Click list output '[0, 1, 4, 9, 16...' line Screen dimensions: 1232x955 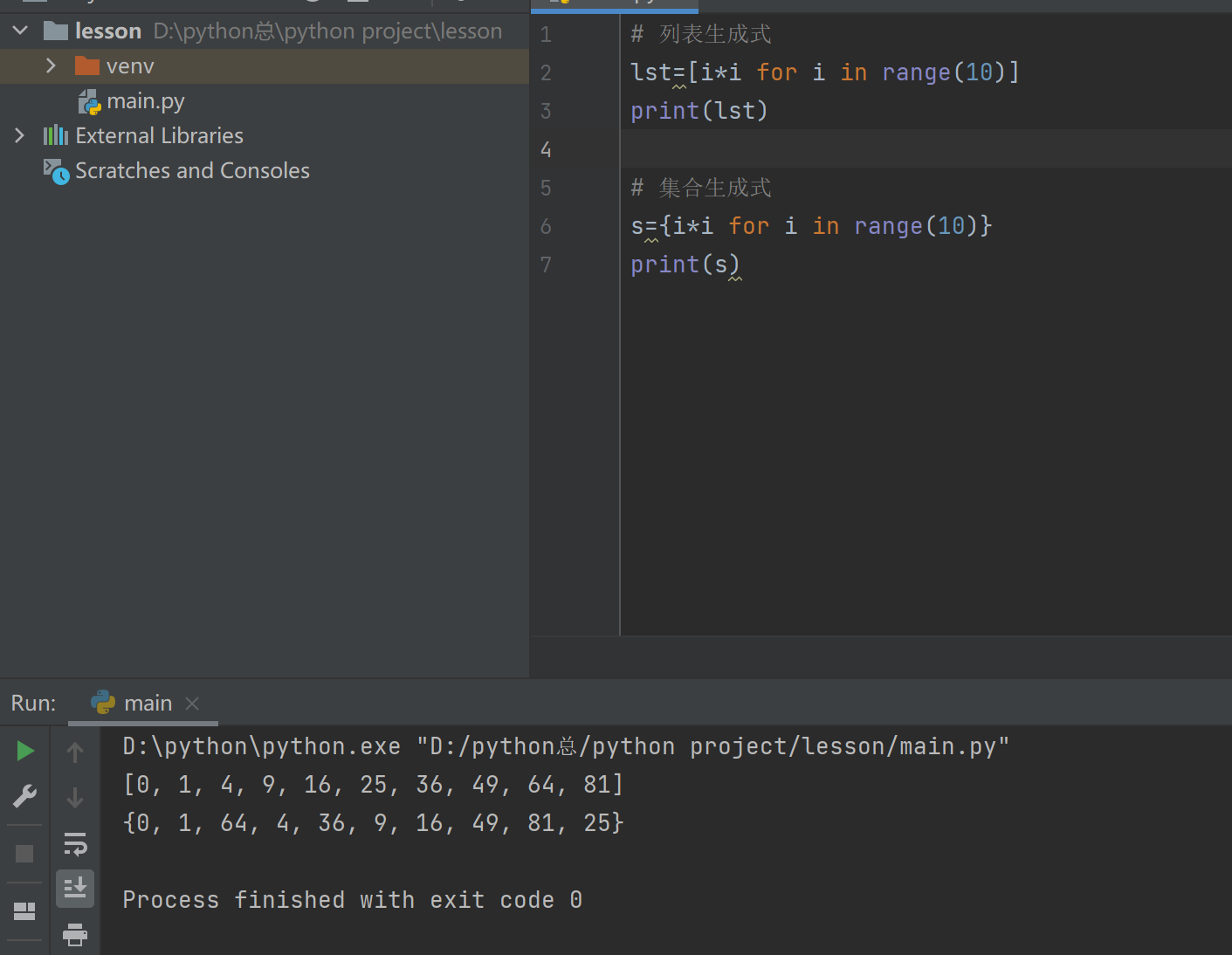tap(374, 785)
